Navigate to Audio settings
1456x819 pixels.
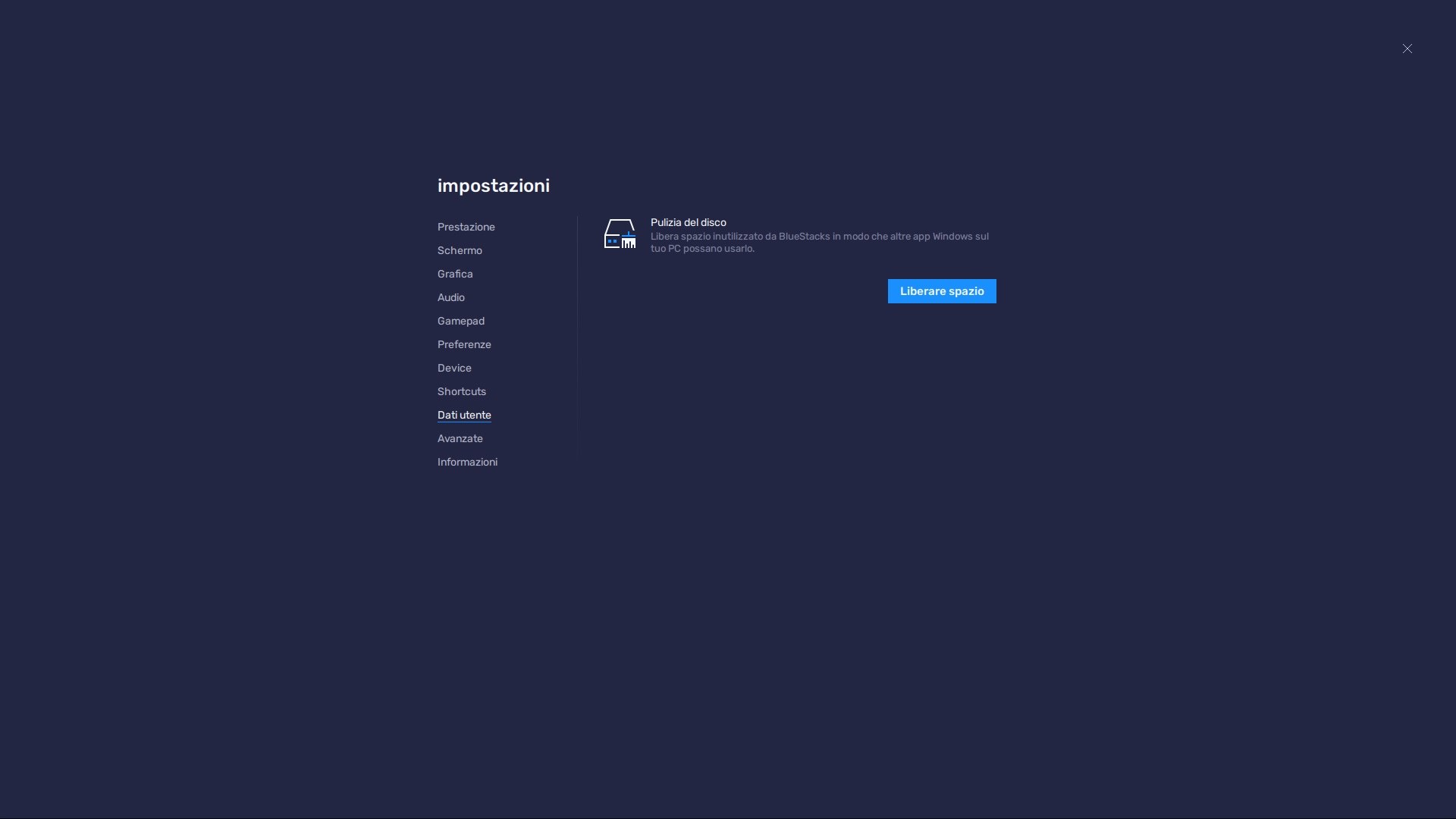[451, 298]
